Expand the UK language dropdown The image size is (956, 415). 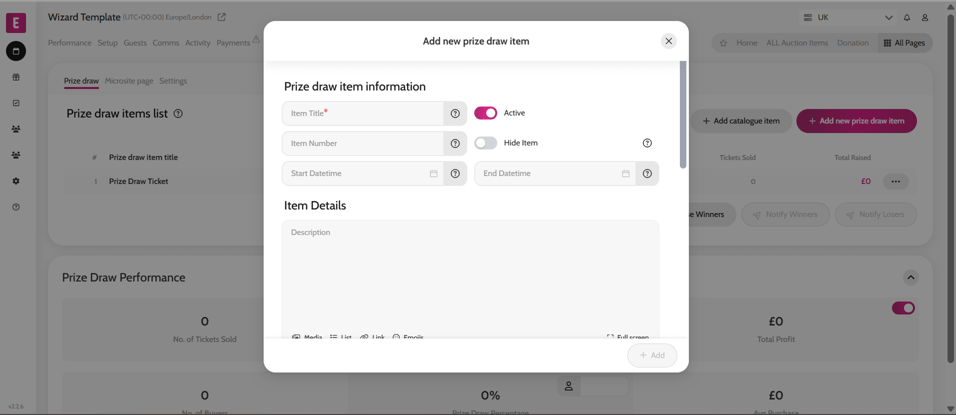tap(888, 18)
